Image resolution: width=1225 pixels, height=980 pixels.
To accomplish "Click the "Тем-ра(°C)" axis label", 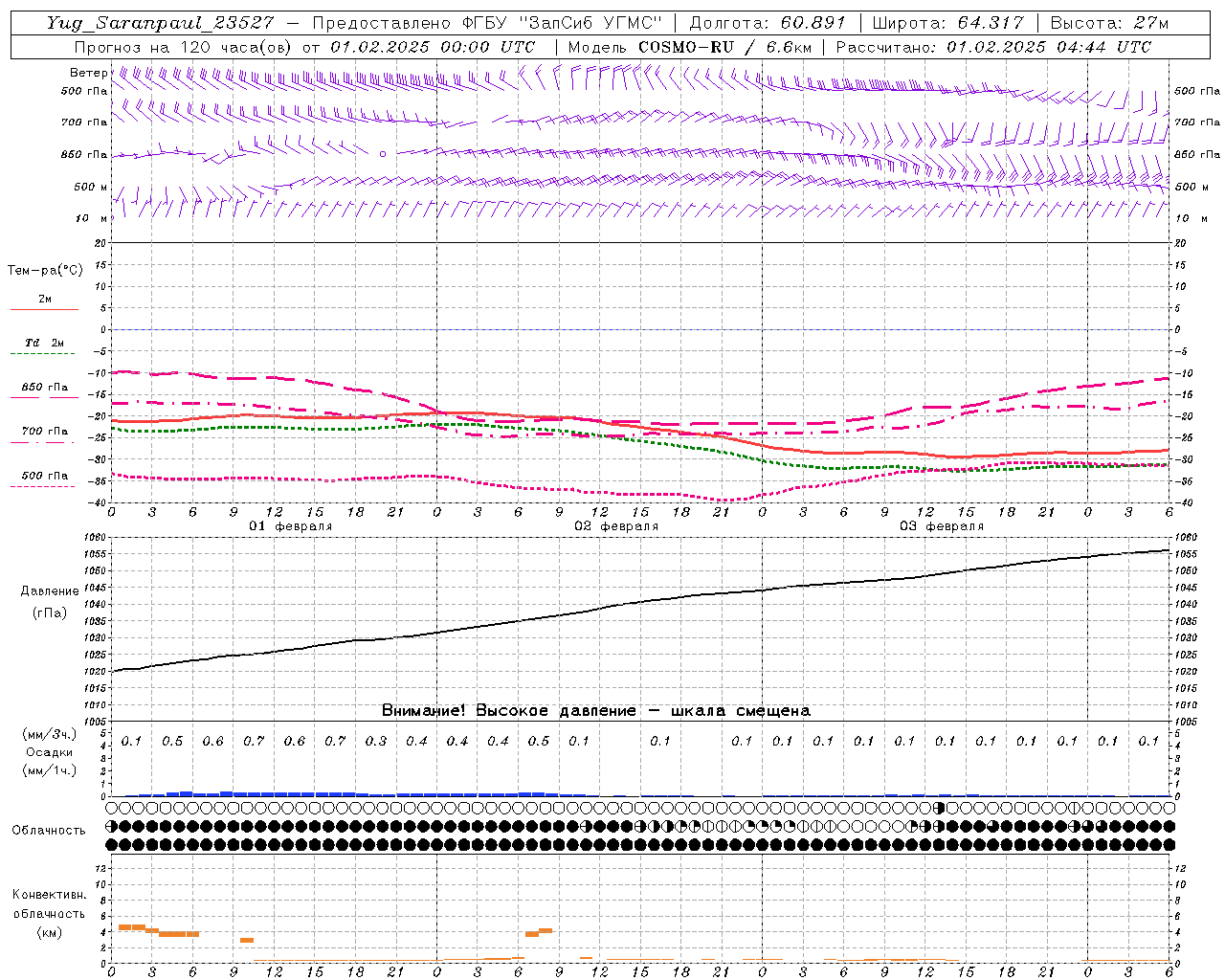I will 45,271.
